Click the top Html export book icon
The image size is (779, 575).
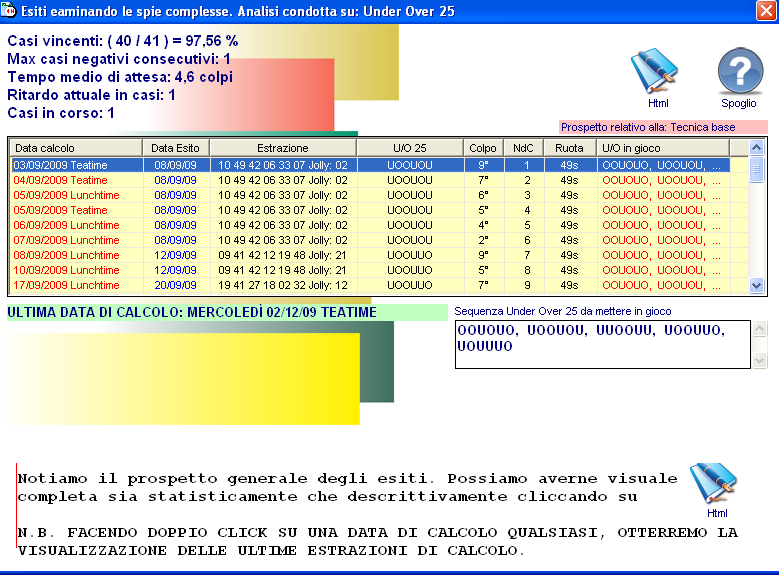coord(655,71)
